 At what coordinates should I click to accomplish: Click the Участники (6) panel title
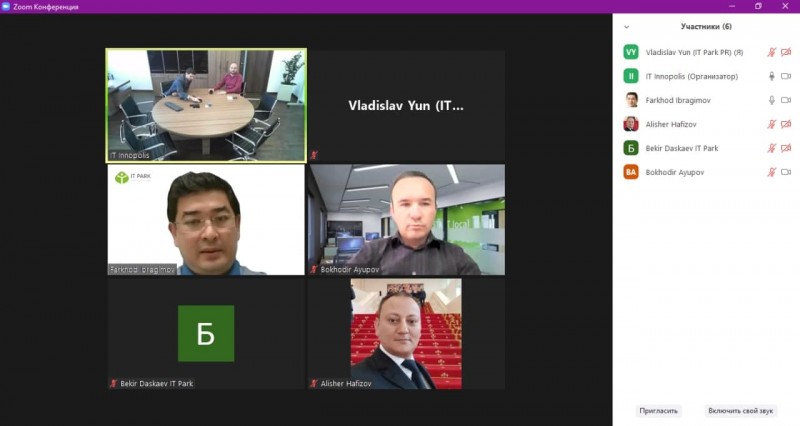(706, 27)
